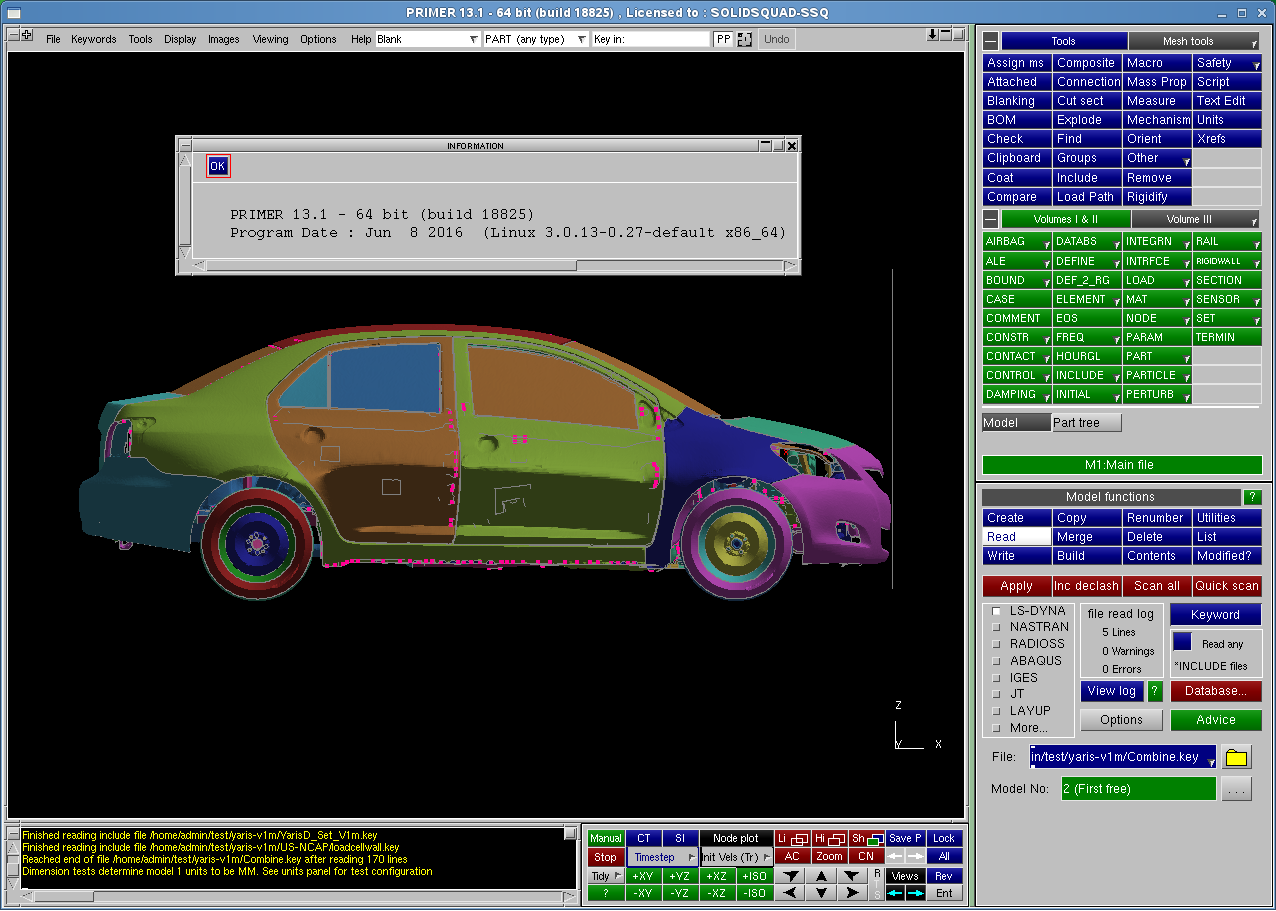The height and width of the screenshot is (911, 1276).
Task: Click the Li line display mode icon
Action: pos(792,839)
